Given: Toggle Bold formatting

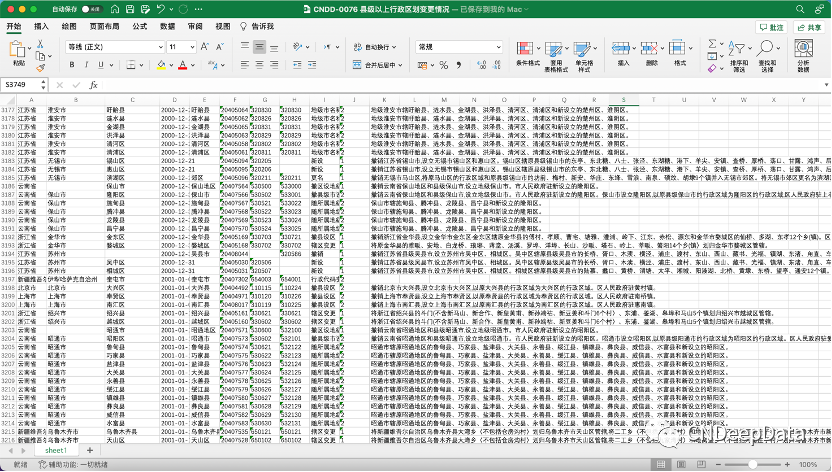Looking at the screenshot, I should 72,65.
